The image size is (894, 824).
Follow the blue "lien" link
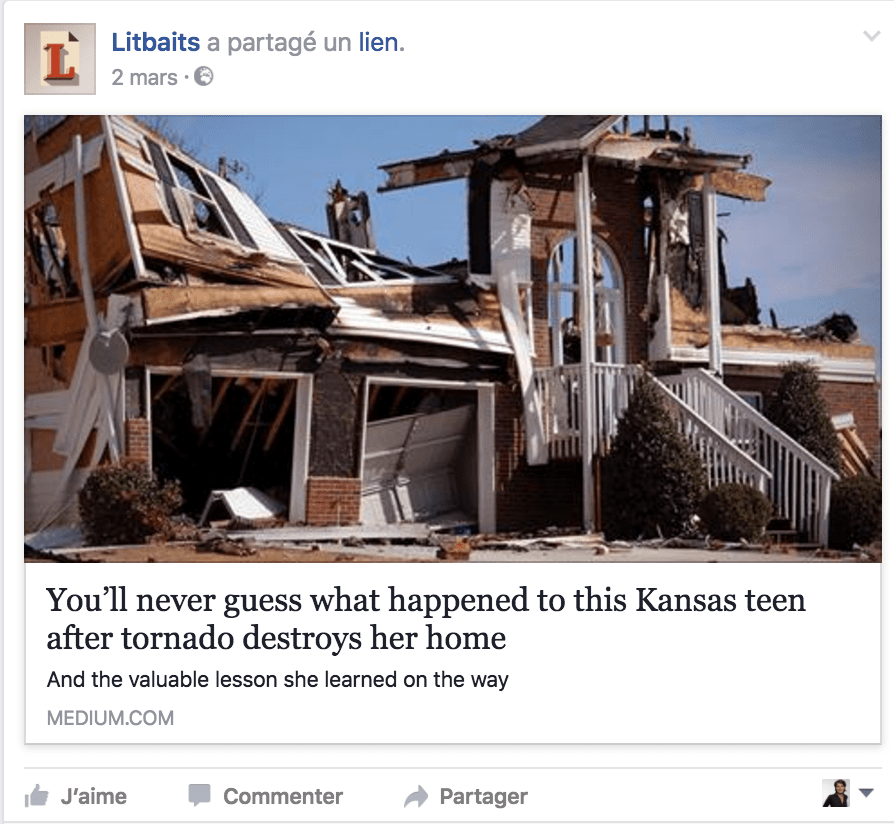coord(381,42)
